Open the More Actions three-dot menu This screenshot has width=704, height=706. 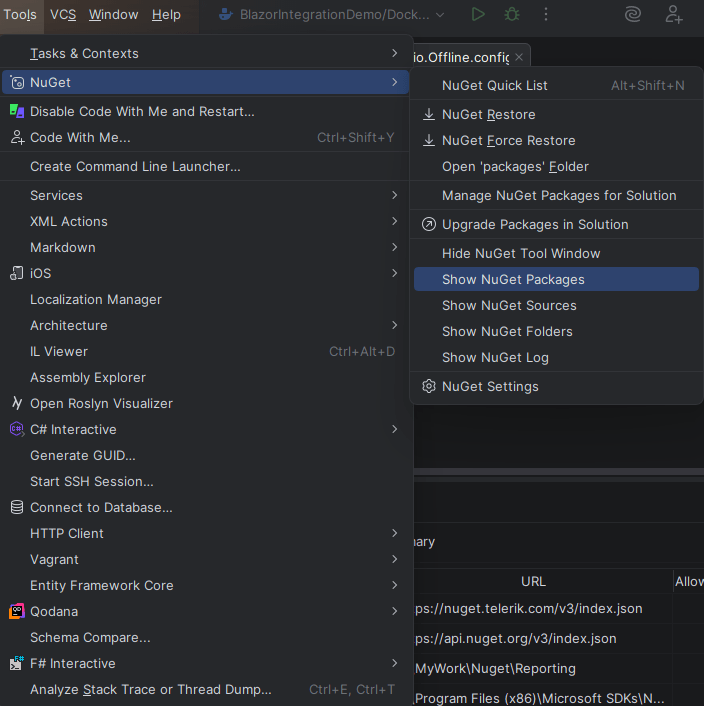546,14
